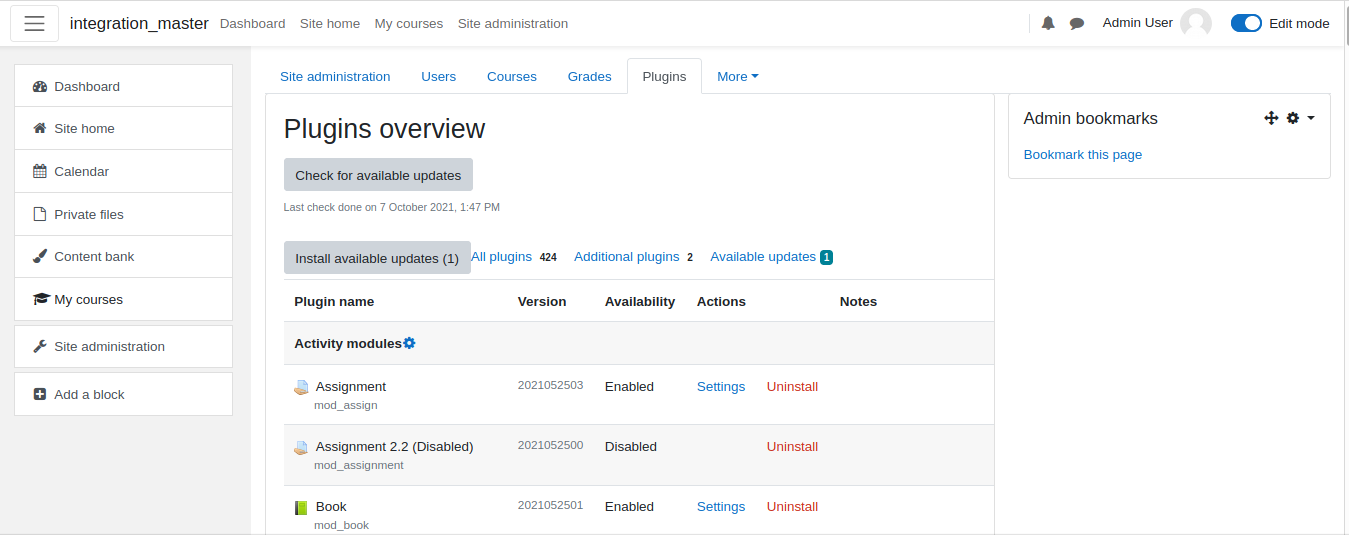This screenshot has height=535, width=1349.
Task: Open the Users admin tab
Action: [439, 76]
